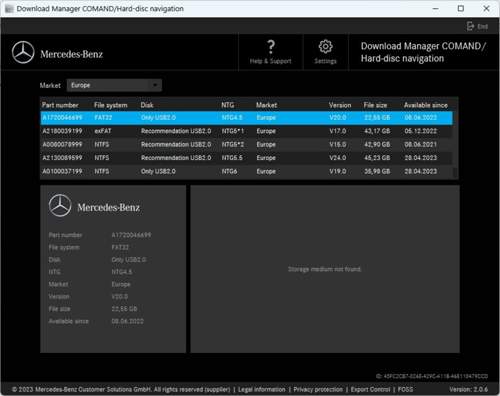Select the NTG5.5 row V24.0
Image resolution: width=500 pixels, height=396 pixels.
pos(246,158)
